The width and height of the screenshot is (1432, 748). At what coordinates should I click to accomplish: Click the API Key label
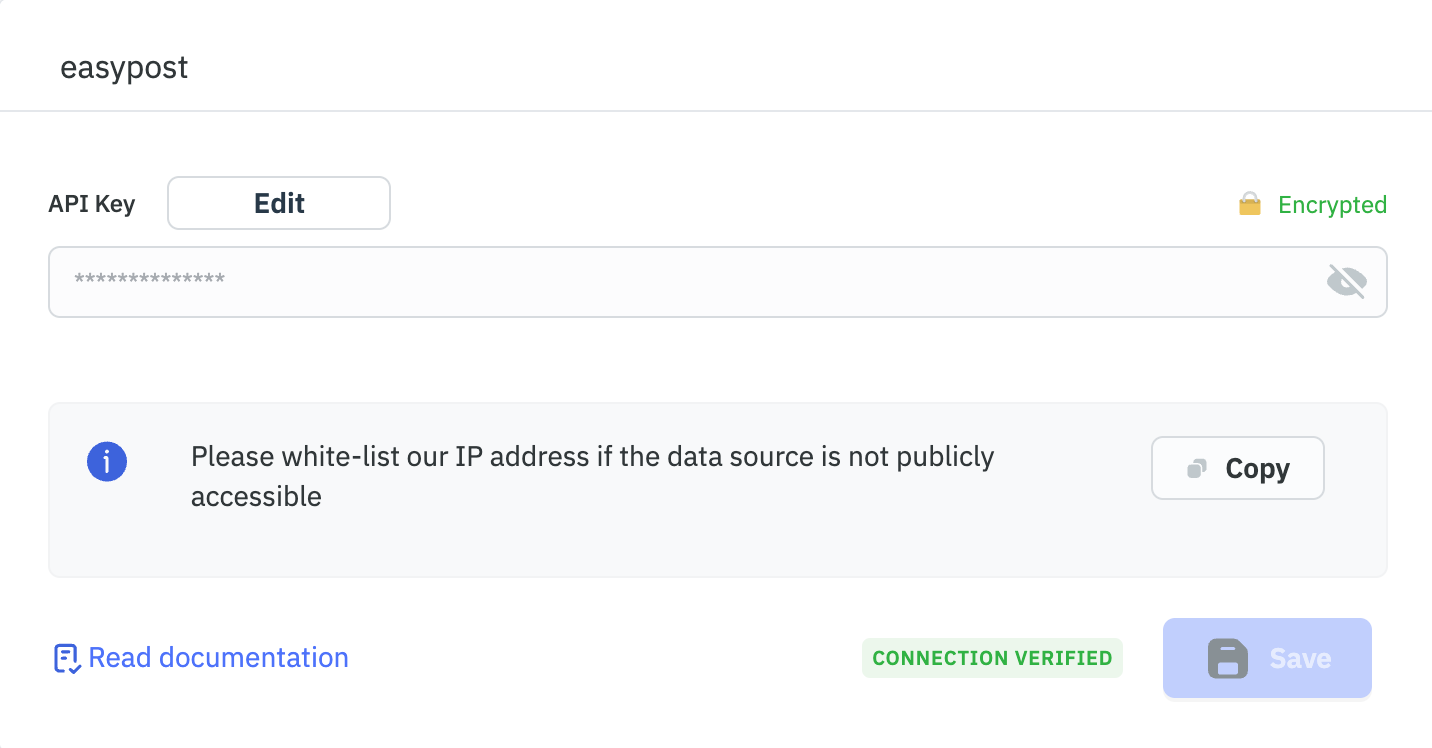click(91, 203)
